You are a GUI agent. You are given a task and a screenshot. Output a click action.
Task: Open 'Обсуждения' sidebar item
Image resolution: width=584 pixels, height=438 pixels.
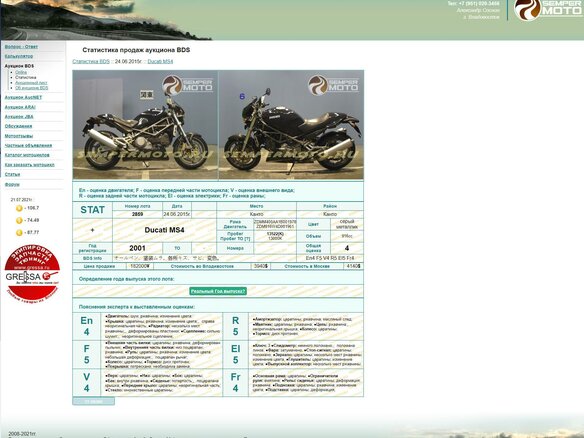[18, 126]
